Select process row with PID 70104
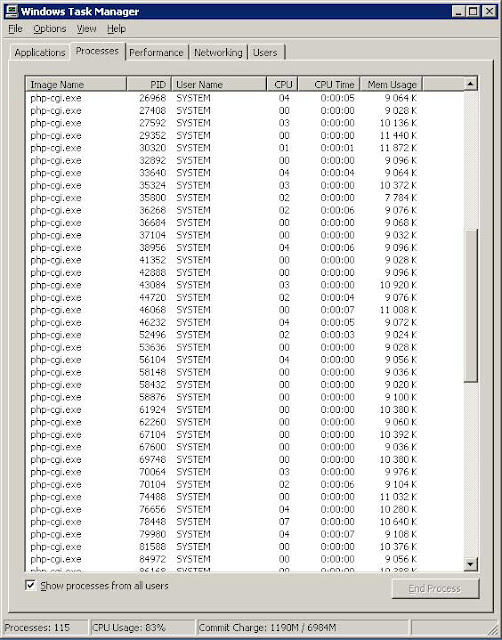The height and width of the screenshot is (640, 502). pyautogui.click(x=245, y=484)
